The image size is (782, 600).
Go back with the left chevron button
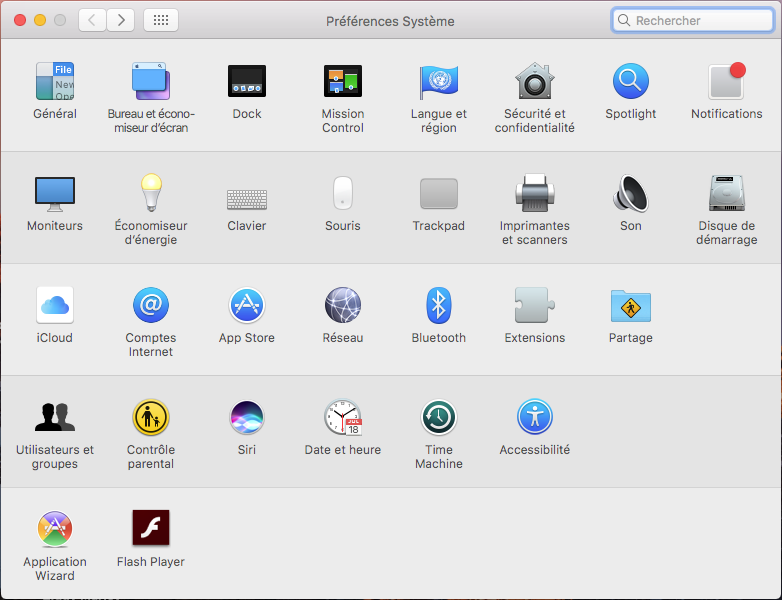(x=92, y=20)
